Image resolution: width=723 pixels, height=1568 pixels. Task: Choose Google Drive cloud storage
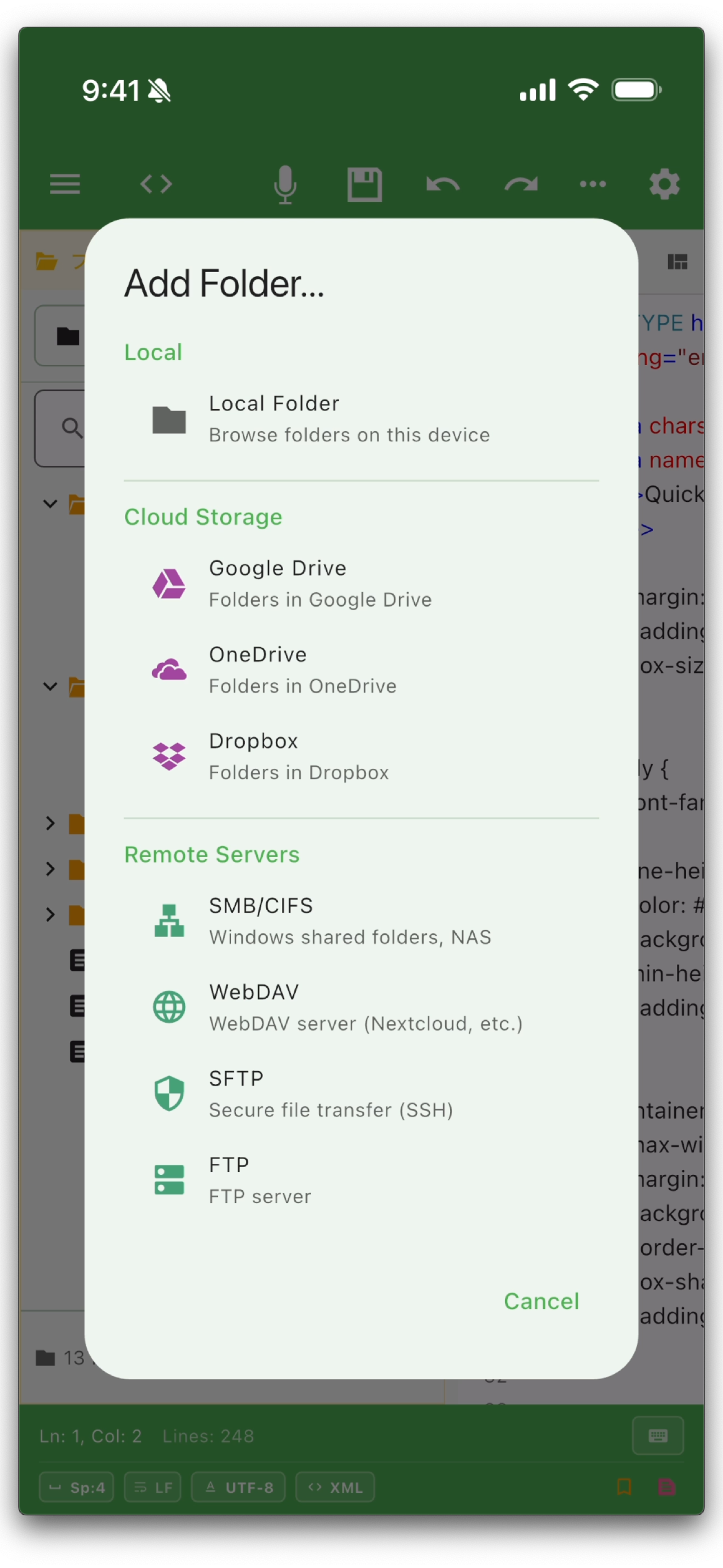(x=361, y=584)
